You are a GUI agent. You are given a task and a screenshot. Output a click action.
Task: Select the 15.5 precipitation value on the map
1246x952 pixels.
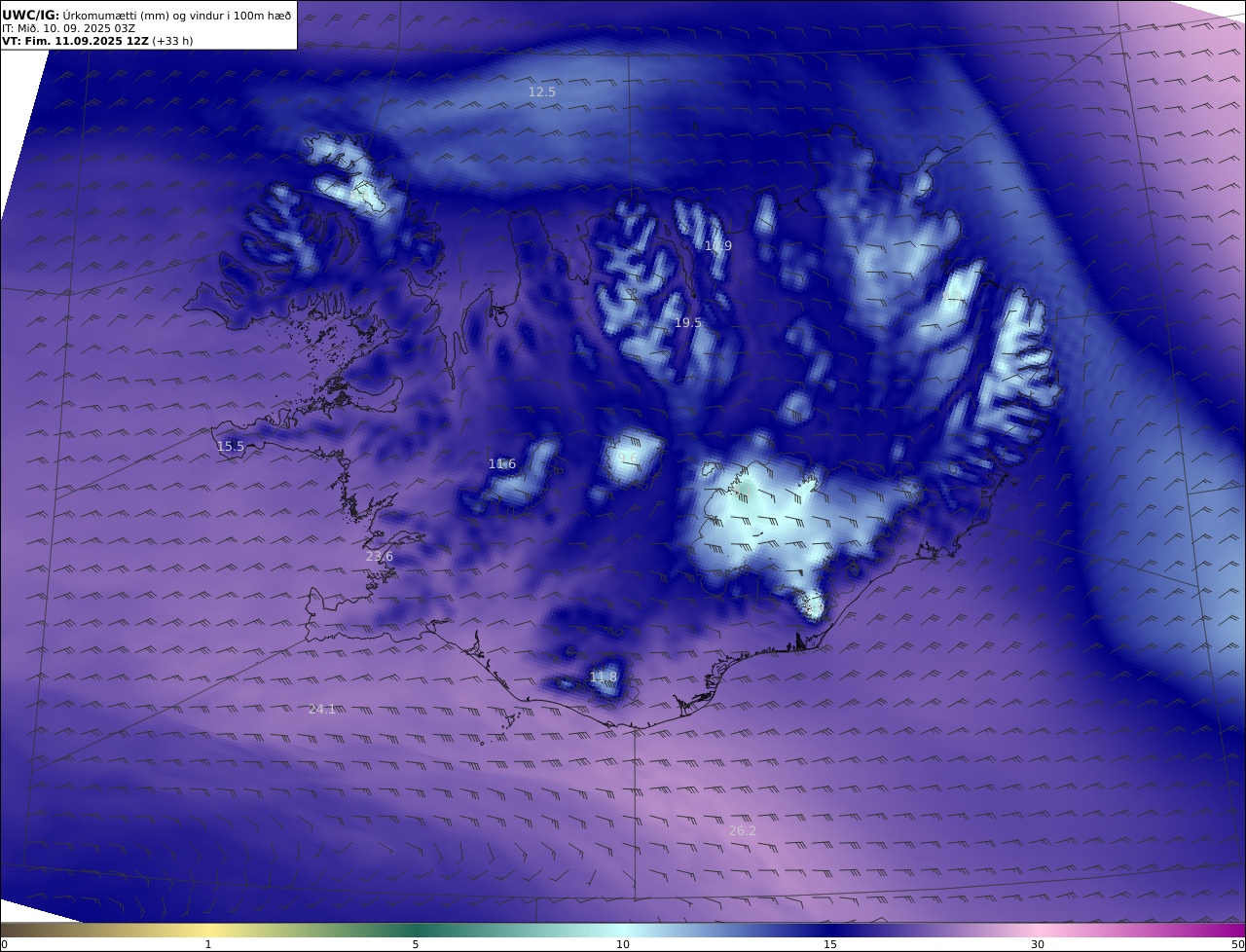pyautogui.click(x=231, y=447)
